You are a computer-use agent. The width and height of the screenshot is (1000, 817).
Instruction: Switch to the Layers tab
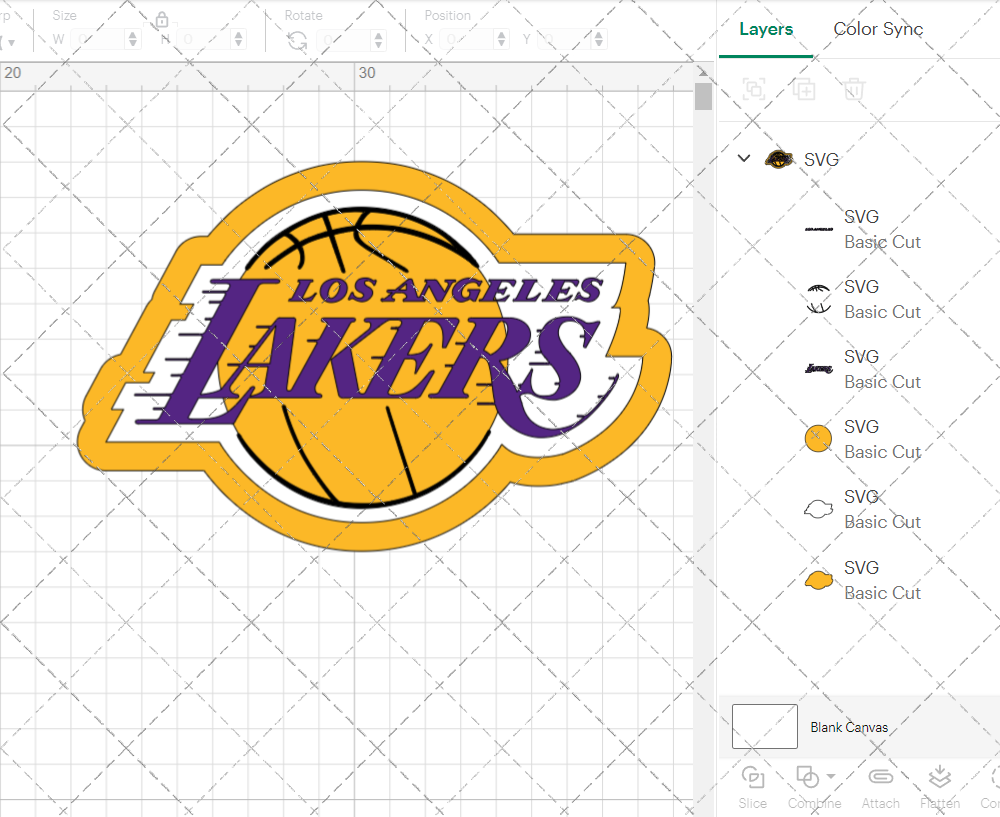[x=766, y=29]
